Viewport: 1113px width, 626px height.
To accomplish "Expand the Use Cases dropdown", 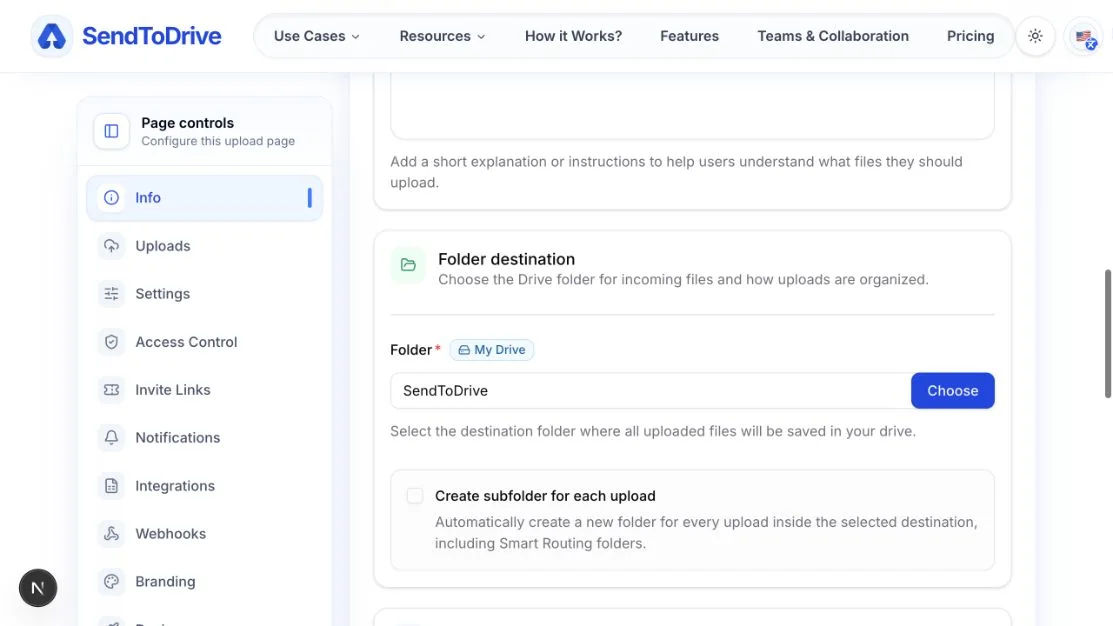I will pyautogui.click(x=317, y=36).
